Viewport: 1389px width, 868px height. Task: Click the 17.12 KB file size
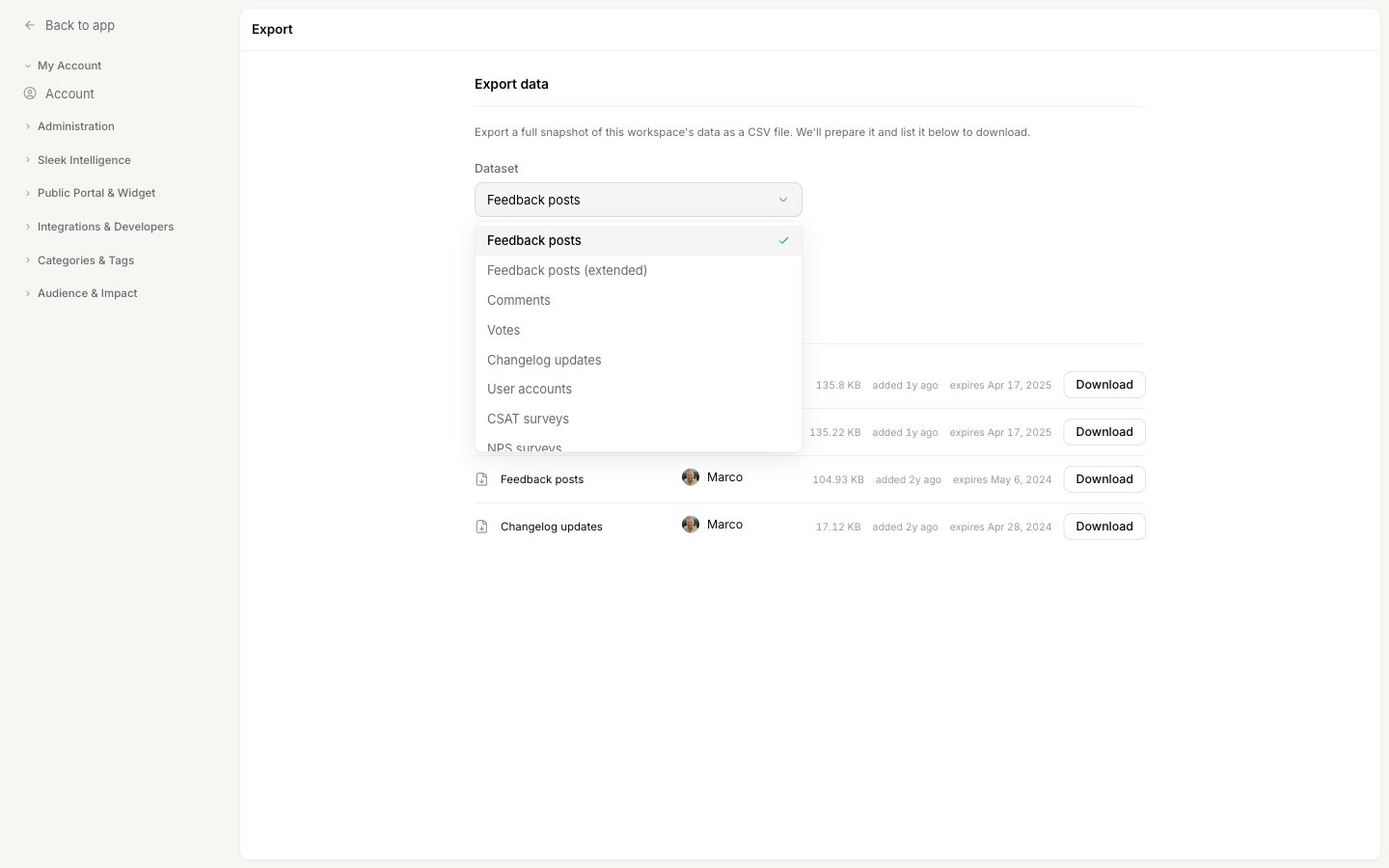pyautogui.click(x=838, y=527)
